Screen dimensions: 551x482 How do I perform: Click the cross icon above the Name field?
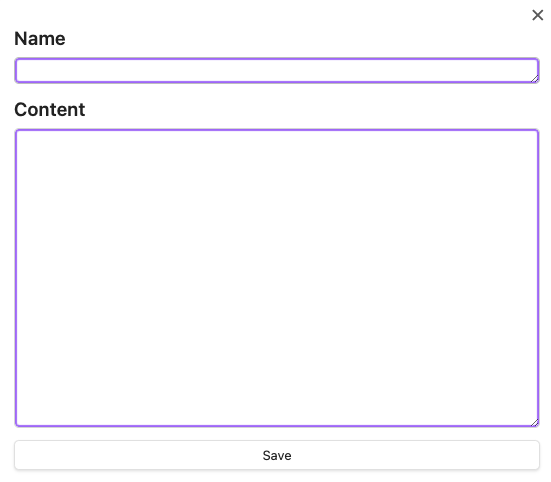537,15
